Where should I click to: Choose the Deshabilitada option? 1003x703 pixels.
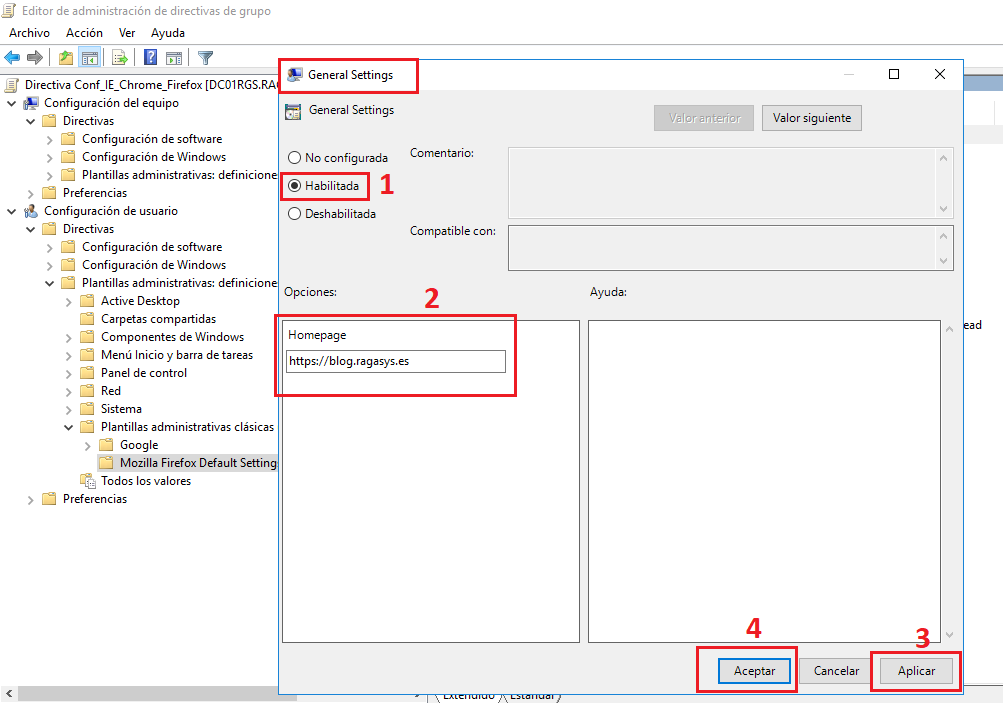click(294, 213)
